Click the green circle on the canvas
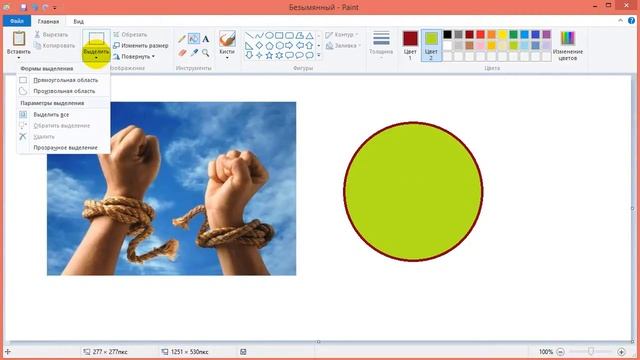 point(413,191)
